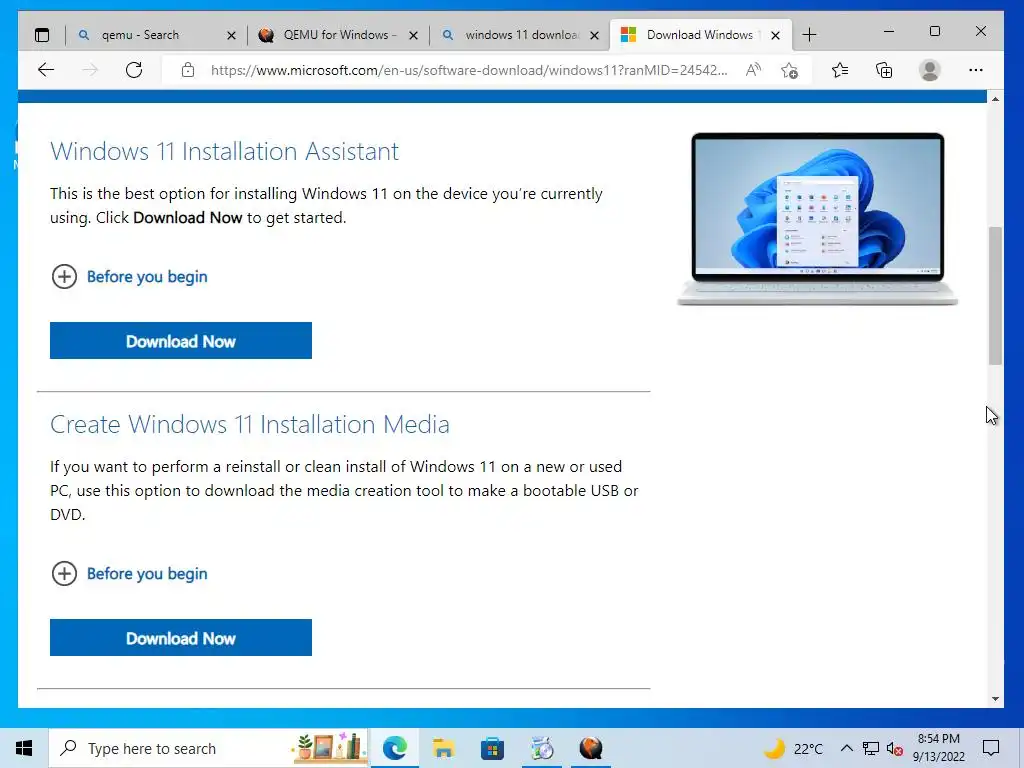Click the address bar URL field

click(469, 70)
